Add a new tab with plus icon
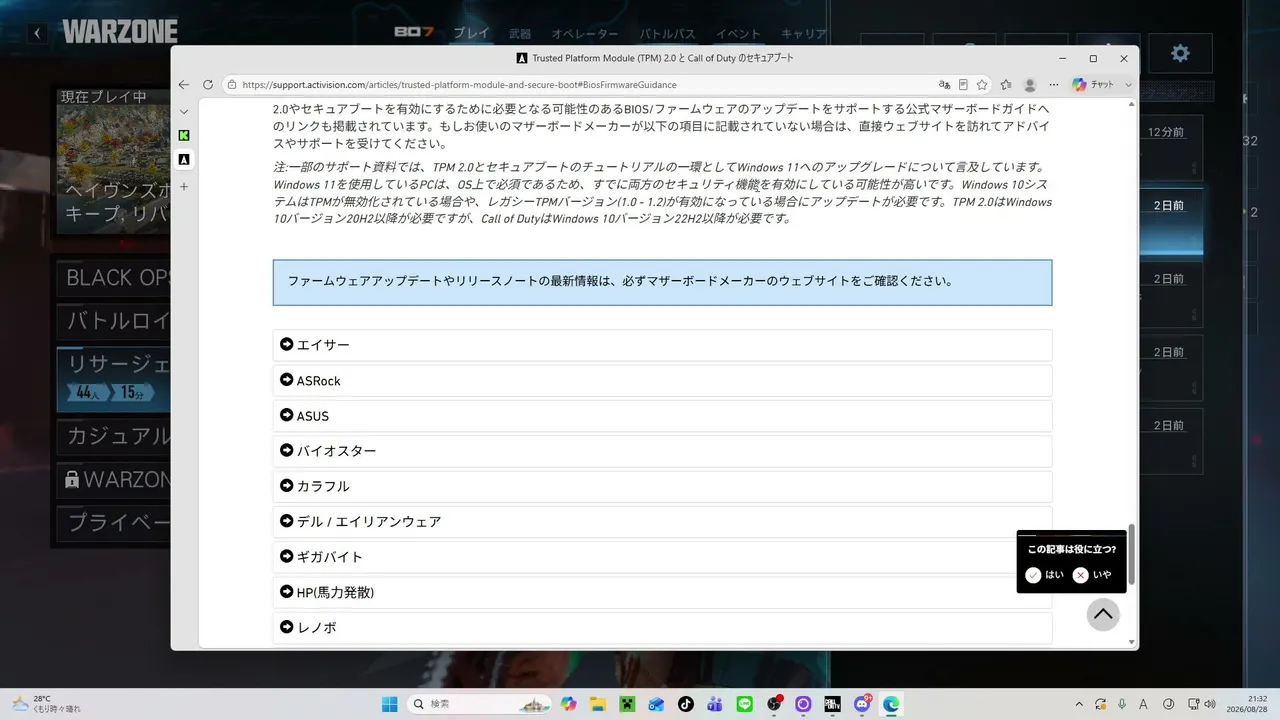Viewport: 1280px width, 720px height. [x=184, y=186]
